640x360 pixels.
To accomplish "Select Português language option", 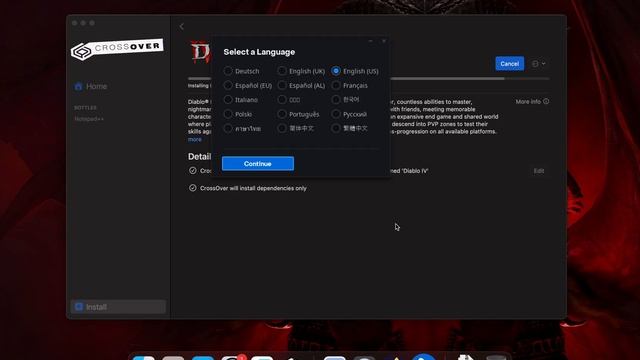I will 298,114.
